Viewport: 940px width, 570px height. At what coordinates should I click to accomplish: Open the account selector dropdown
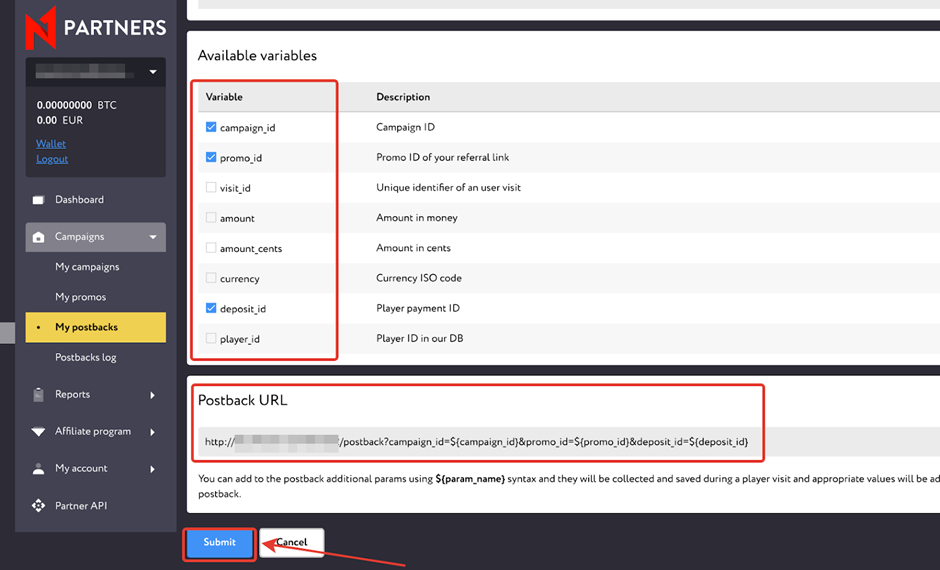point(153,72)
